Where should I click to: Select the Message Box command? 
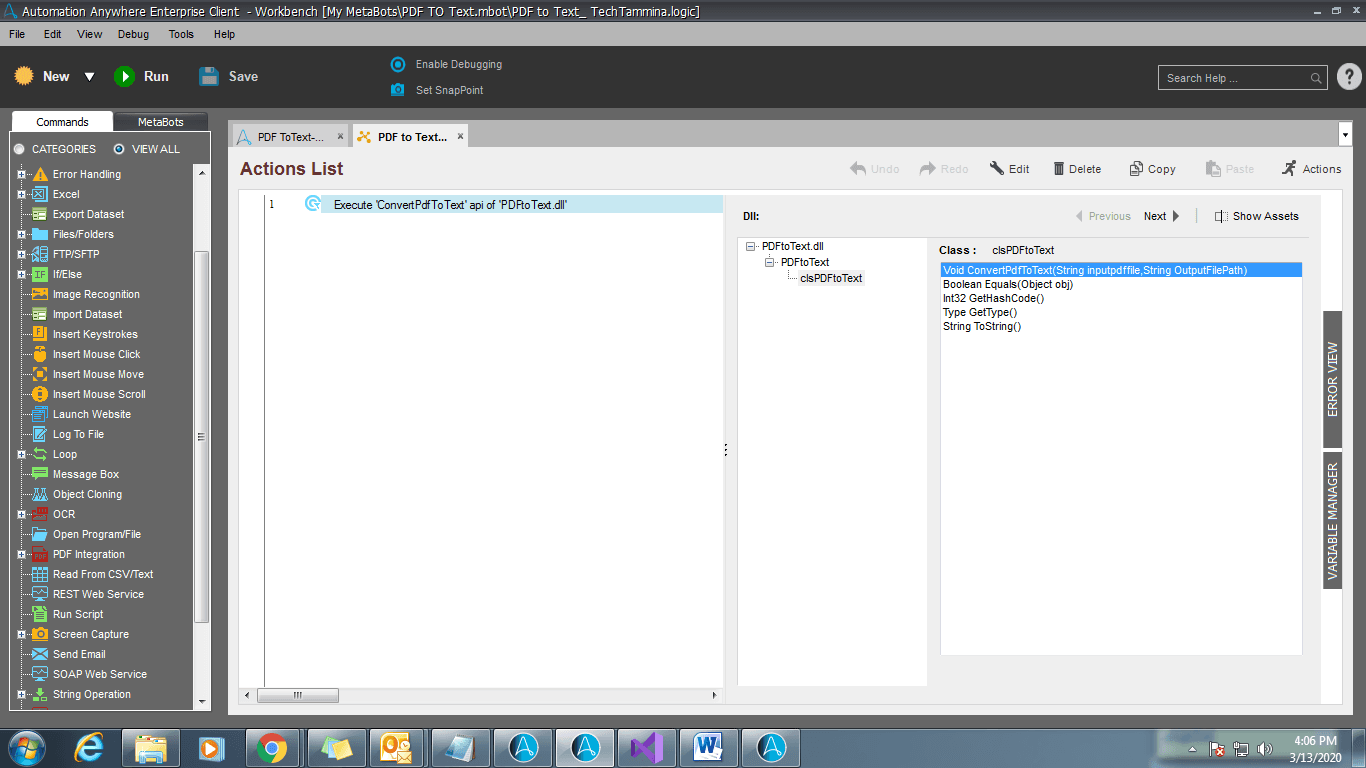85,474
